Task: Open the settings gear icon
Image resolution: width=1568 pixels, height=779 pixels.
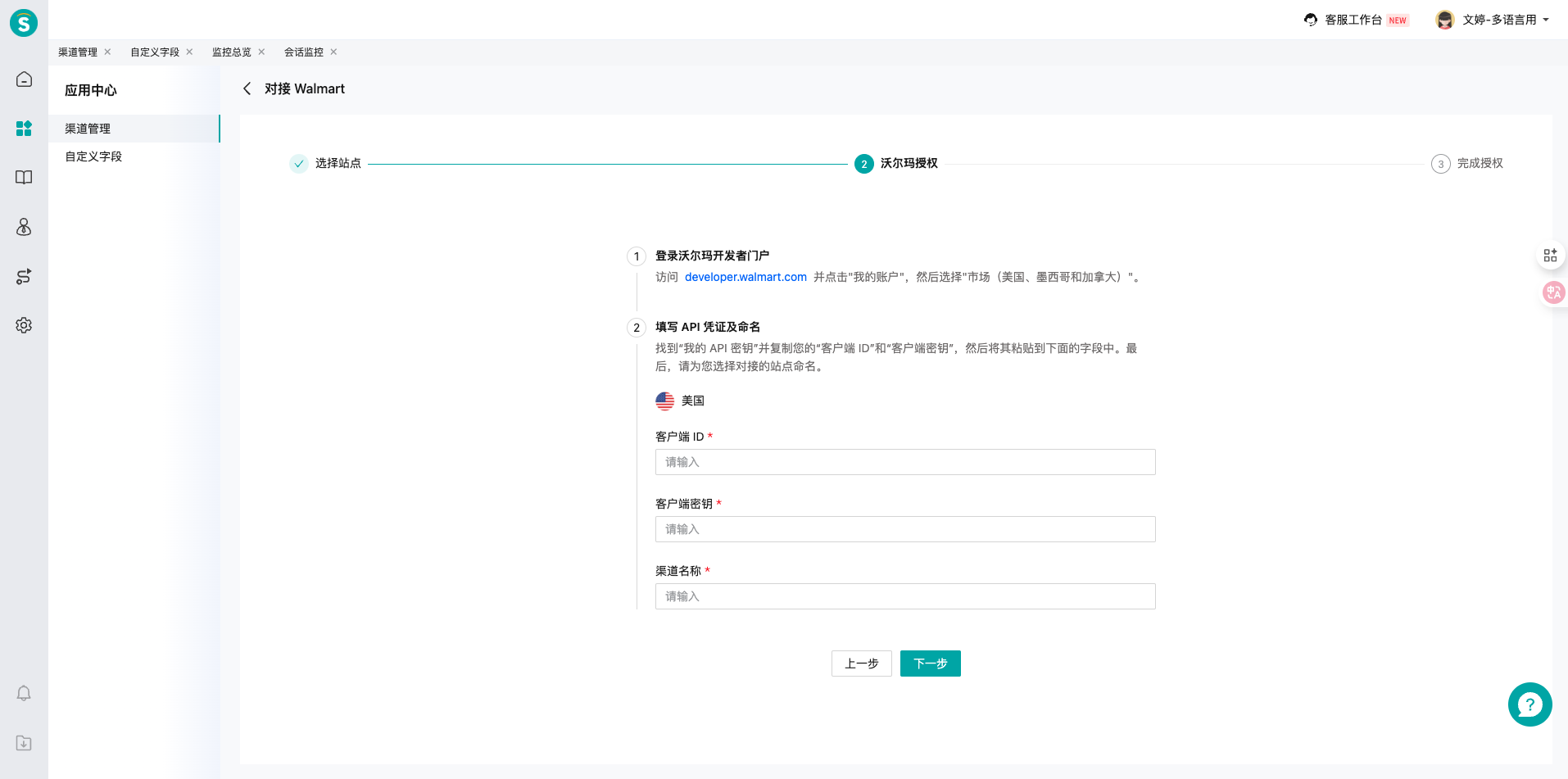Action: pos(24,325)
